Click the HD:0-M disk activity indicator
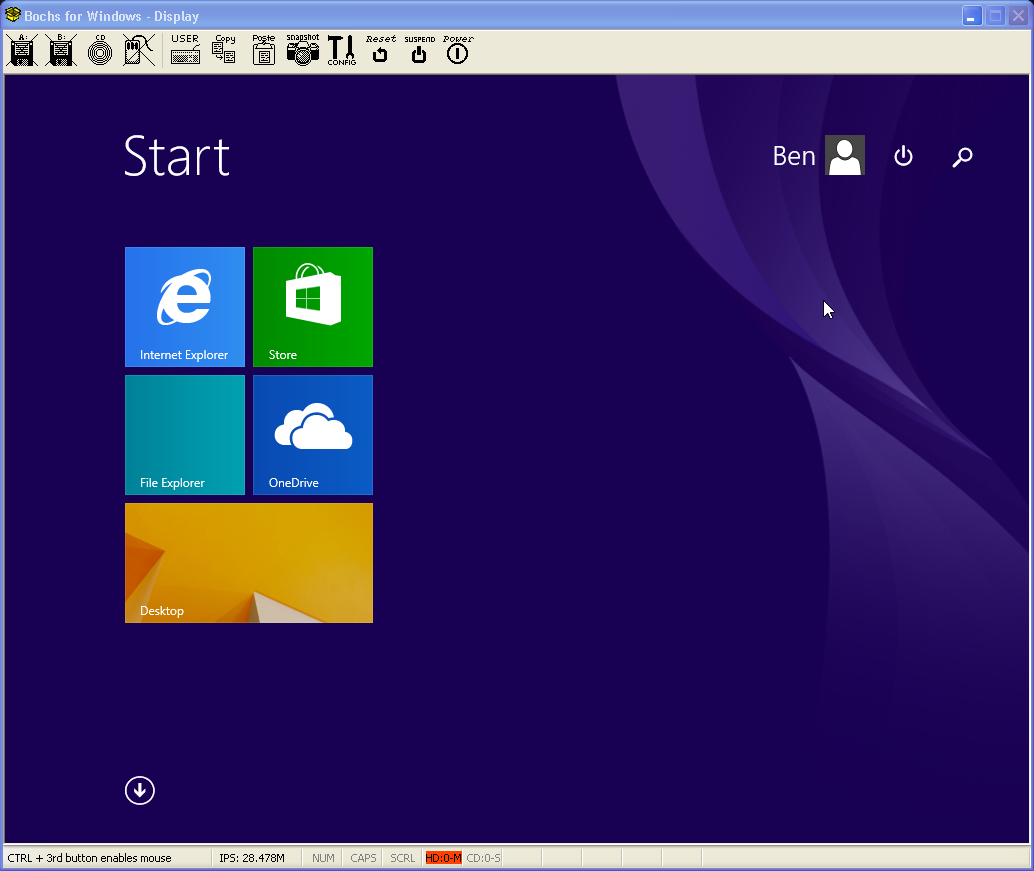Screen dimensions: 1034x871 tap(443, 858)
